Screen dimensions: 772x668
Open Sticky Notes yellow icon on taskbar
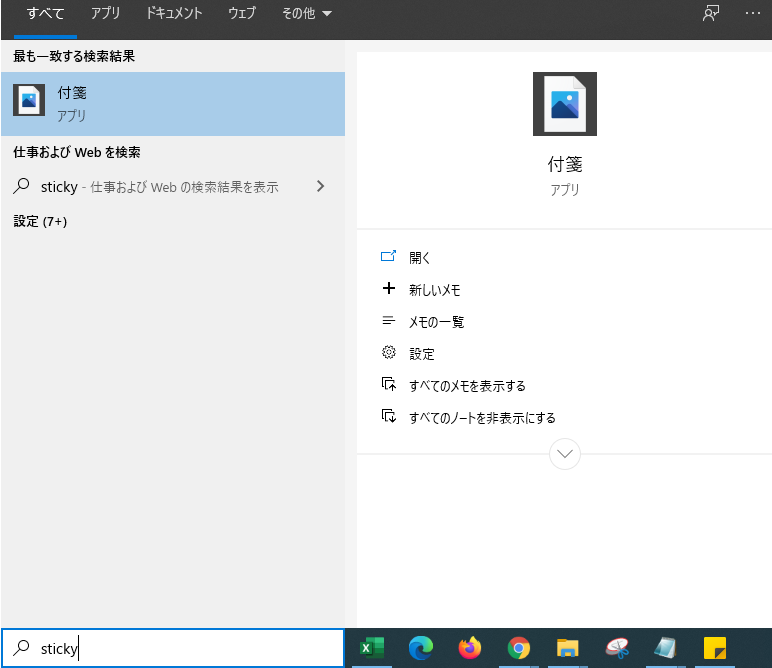(x=714, y=648)
